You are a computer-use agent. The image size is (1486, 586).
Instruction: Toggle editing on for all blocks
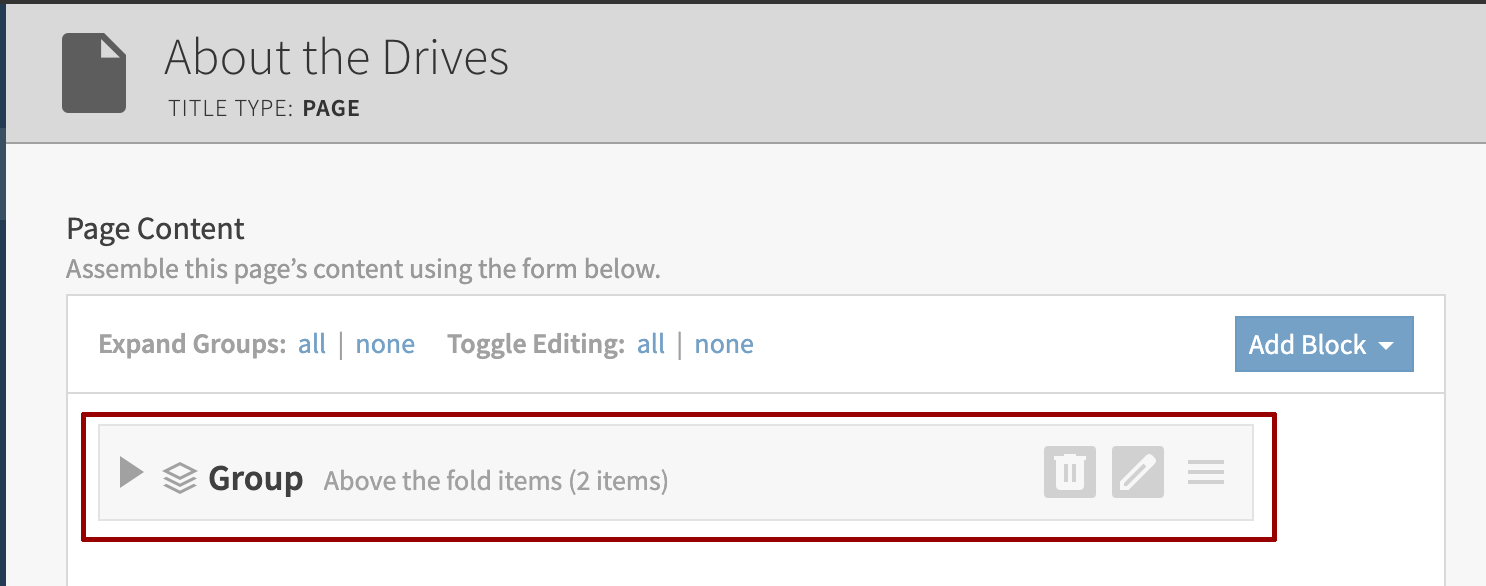tap(651, 345)
